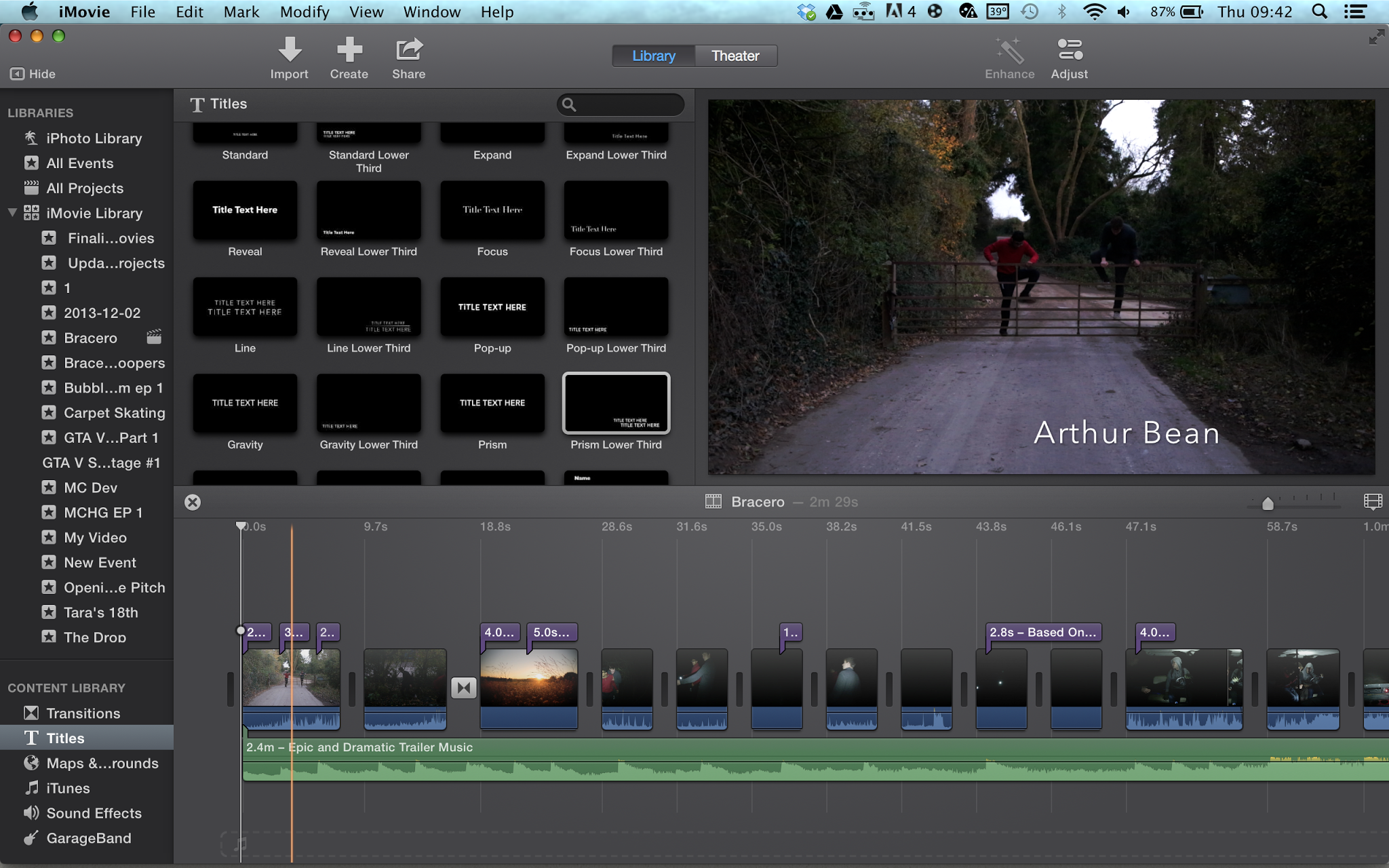Select the Epic and Dramatic Trailer Music track
Viewport: 1389px width, 868px height.
click(x=816, y=759)
